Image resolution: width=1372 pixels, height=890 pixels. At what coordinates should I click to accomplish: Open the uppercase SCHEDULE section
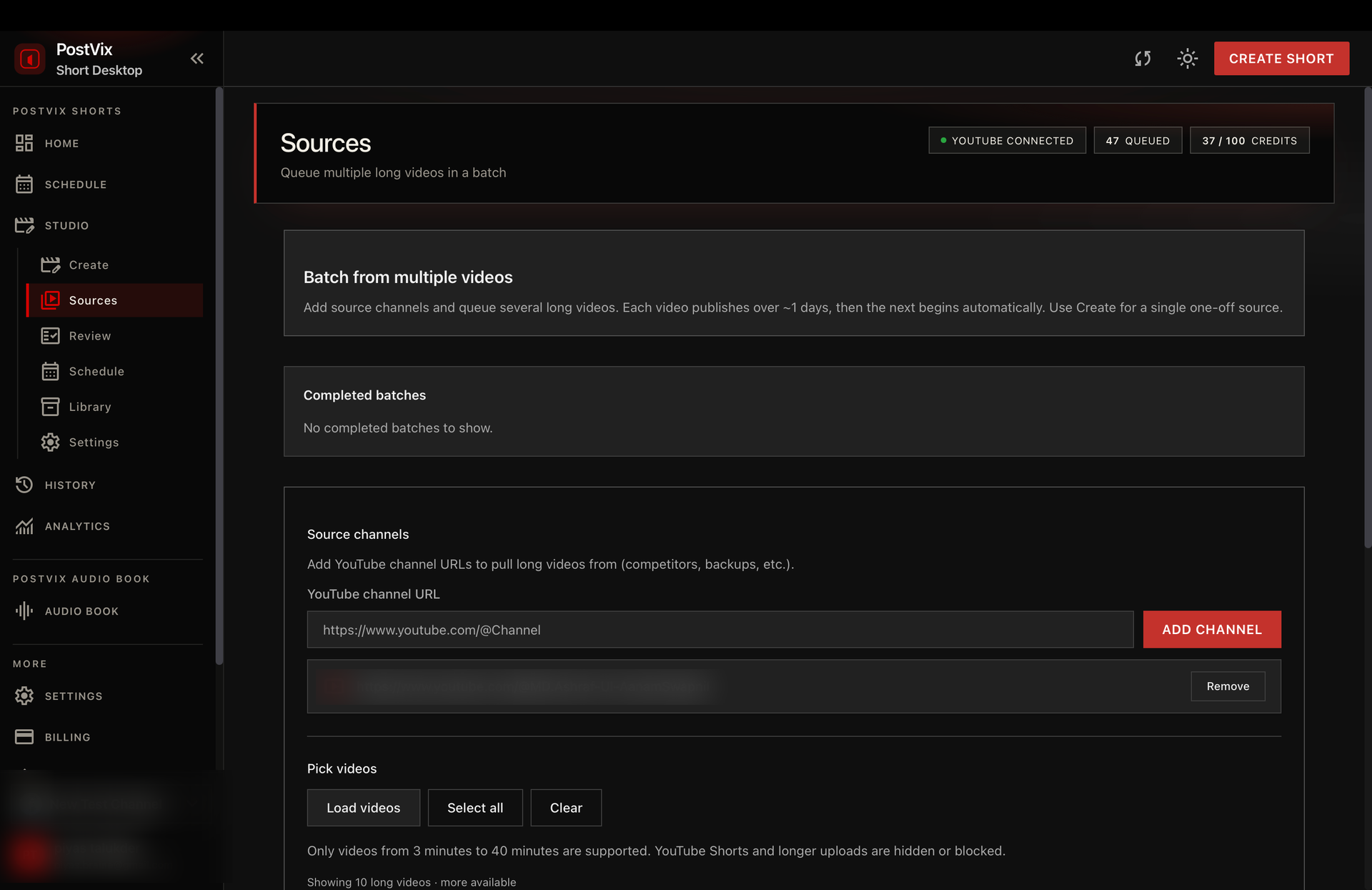[x=76, y=184]
